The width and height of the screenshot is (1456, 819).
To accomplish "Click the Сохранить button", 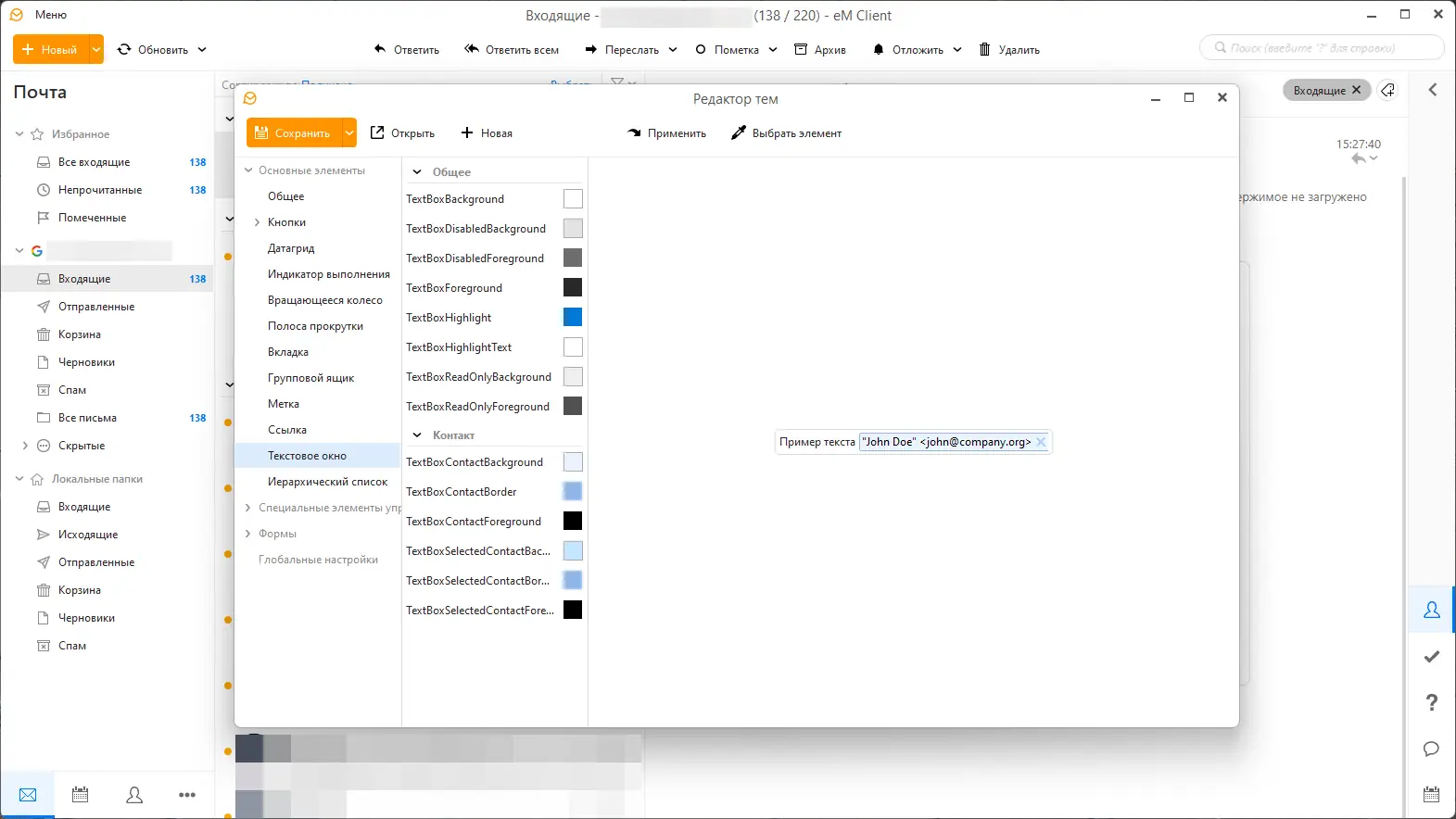I will click(294, 133).
